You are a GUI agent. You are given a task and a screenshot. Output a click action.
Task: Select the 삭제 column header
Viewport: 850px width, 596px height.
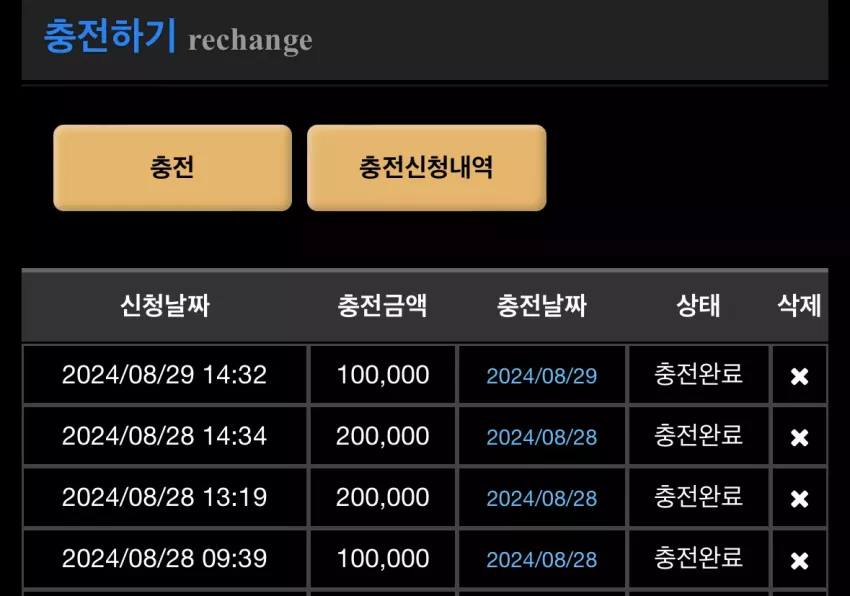coord(799,305)
